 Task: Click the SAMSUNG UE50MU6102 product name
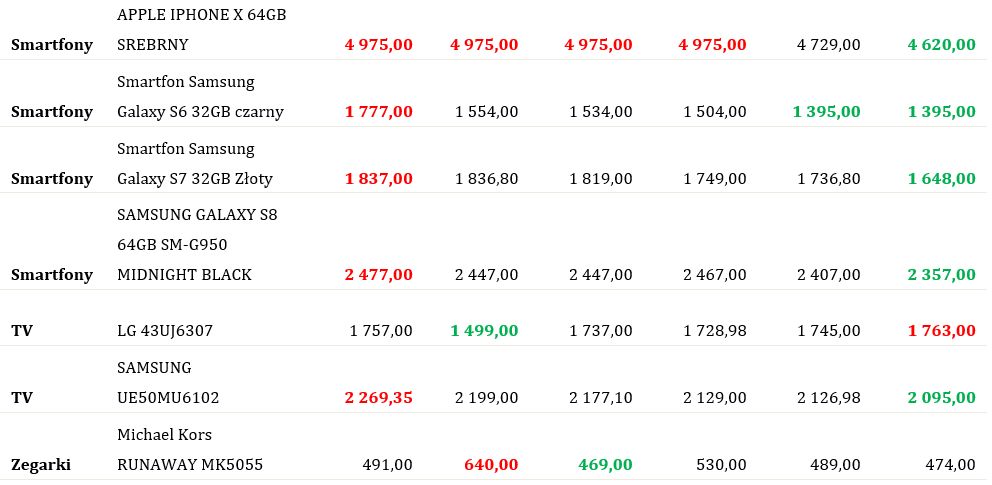(x=168, y=383)
